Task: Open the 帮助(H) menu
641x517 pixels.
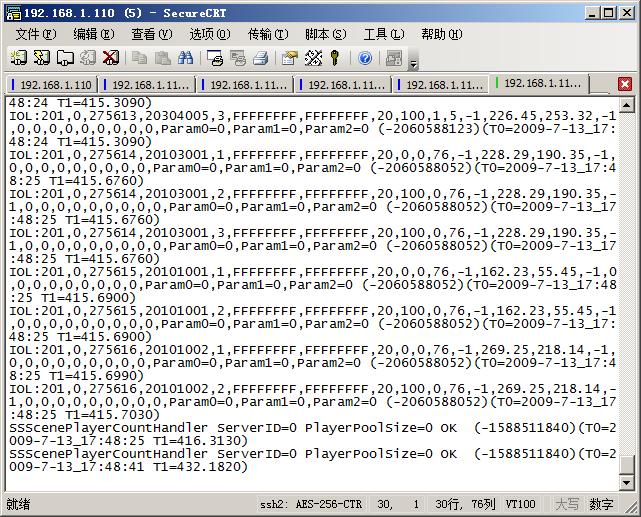Action: 440,34
